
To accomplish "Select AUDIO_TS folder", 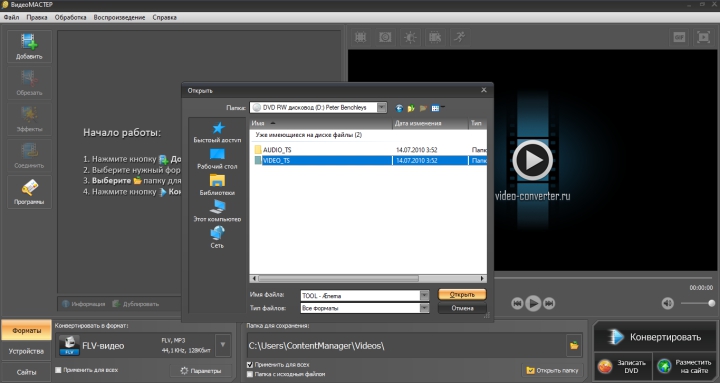I will click(x=277, y=150).
